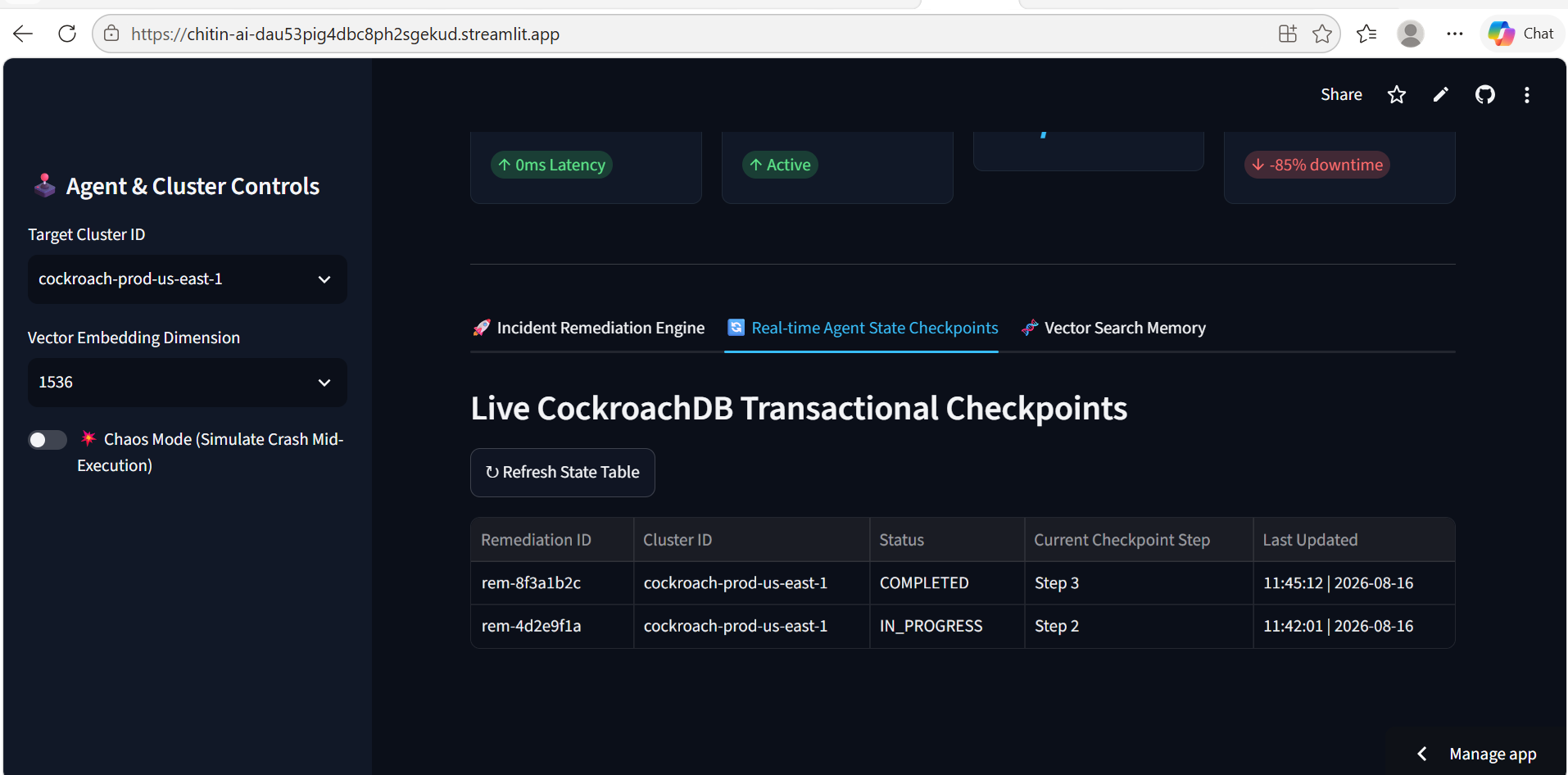View site information lock icon

click(111, 34)
